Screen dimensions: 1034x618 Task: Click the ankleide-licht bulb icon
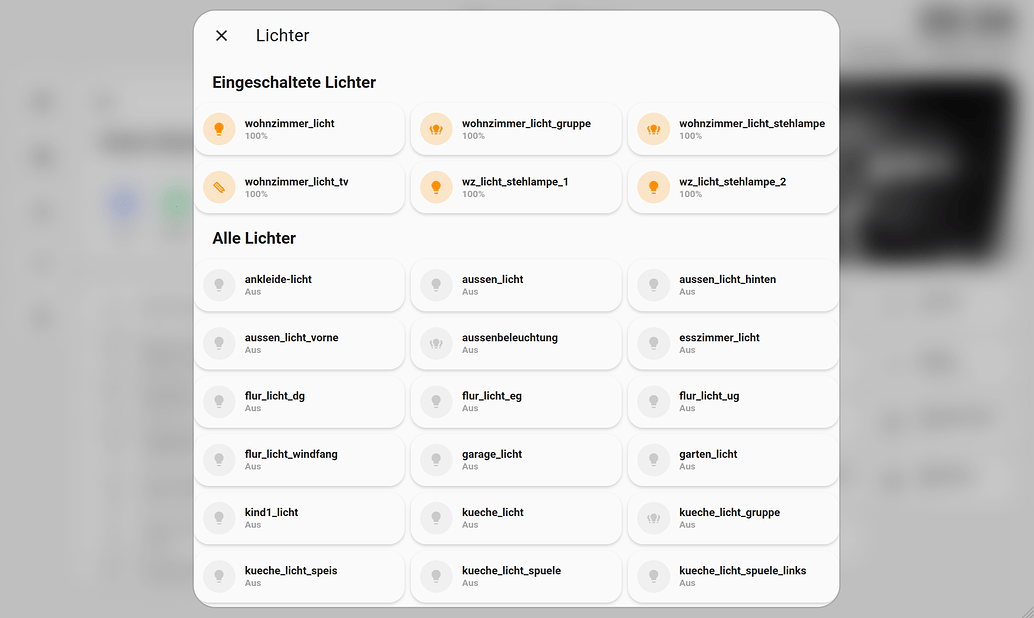click(x=219, y=285)
